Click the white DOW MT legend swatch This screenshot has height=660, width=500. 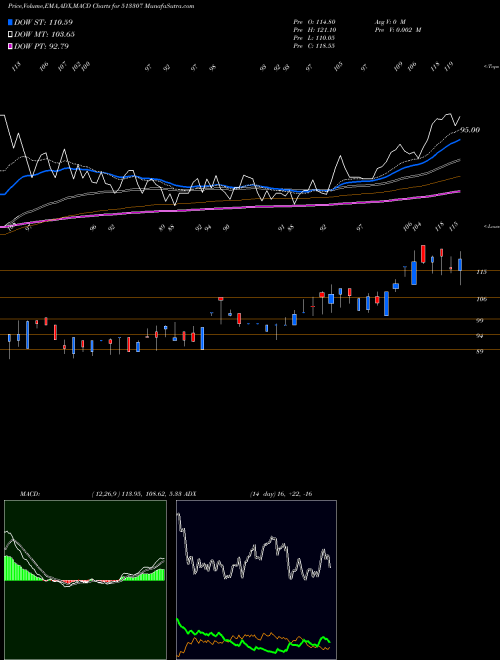(x=10, y=34)
